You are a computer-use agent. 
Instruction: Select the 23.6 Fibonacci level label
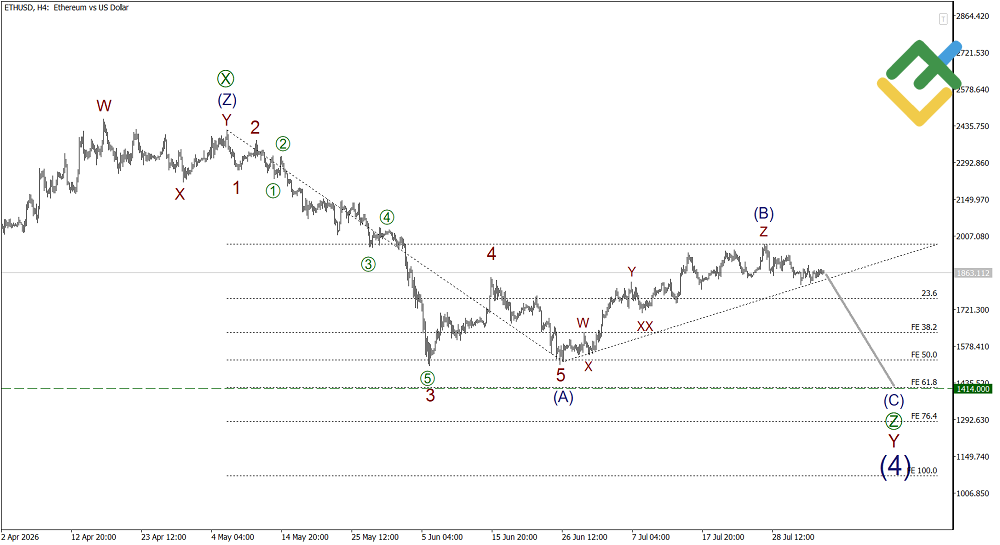[x=929, y=293]
